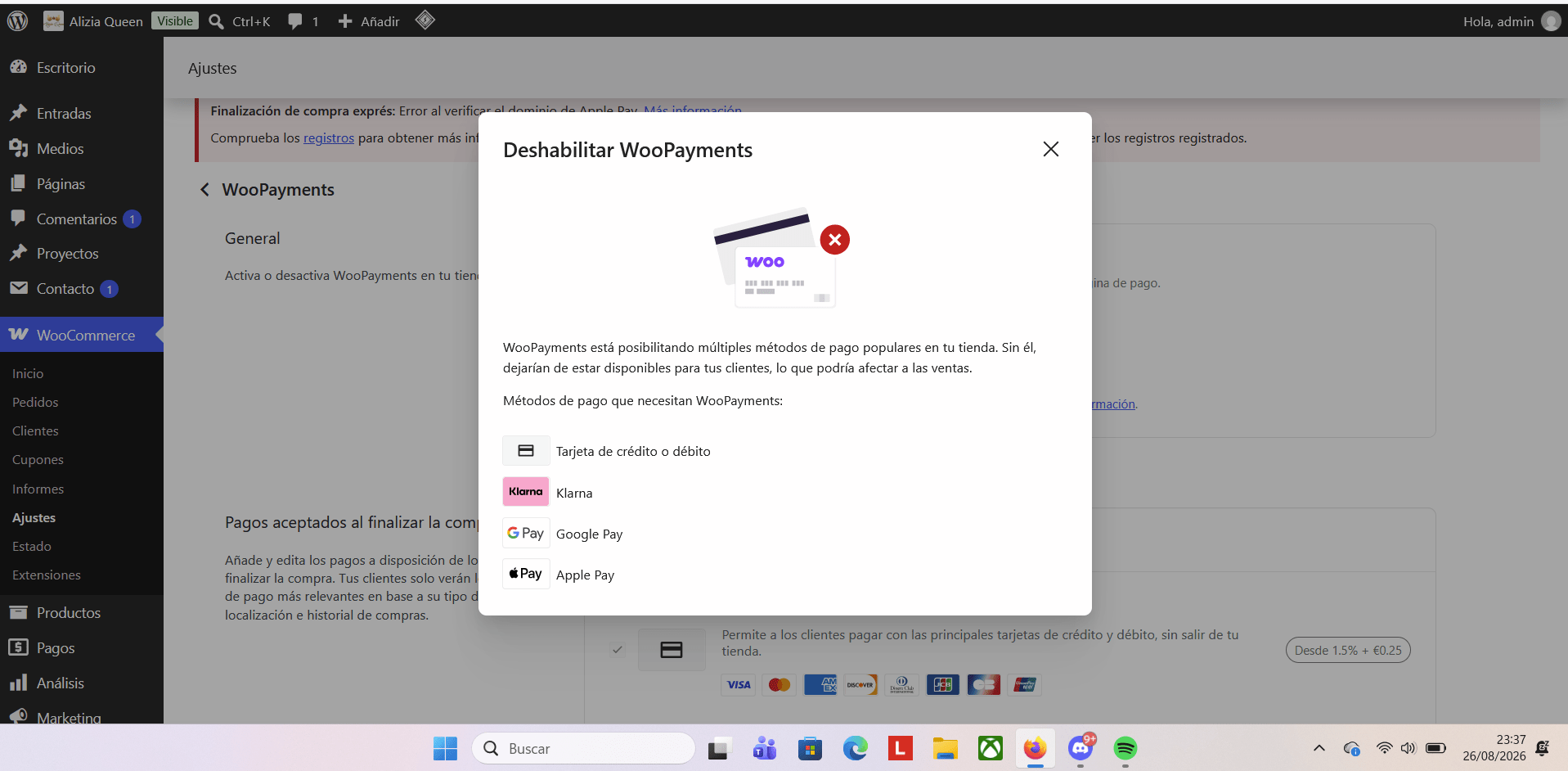Image resolution: width=1568 pixels, height=771 pixels.
Task: Expand the Añadir menu in the admin bar
Action: [x=369, y=21]
